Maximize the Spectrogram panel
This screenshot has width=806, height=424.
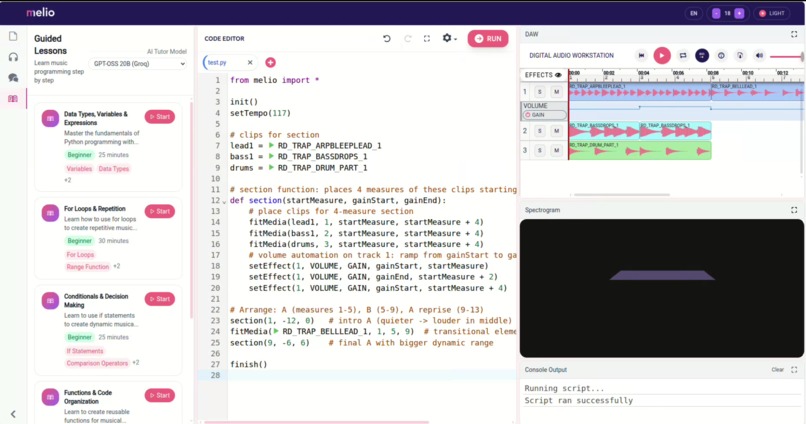coord(794,210)
